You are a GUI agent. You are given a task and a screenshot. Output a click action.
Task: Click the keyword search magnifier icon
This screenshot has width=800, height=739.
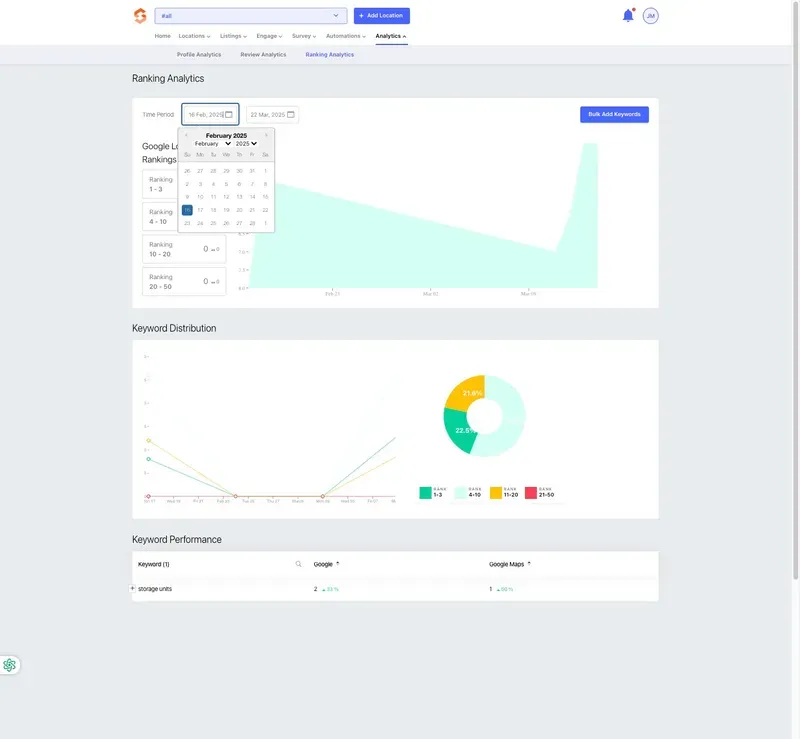tap(298, 564)
